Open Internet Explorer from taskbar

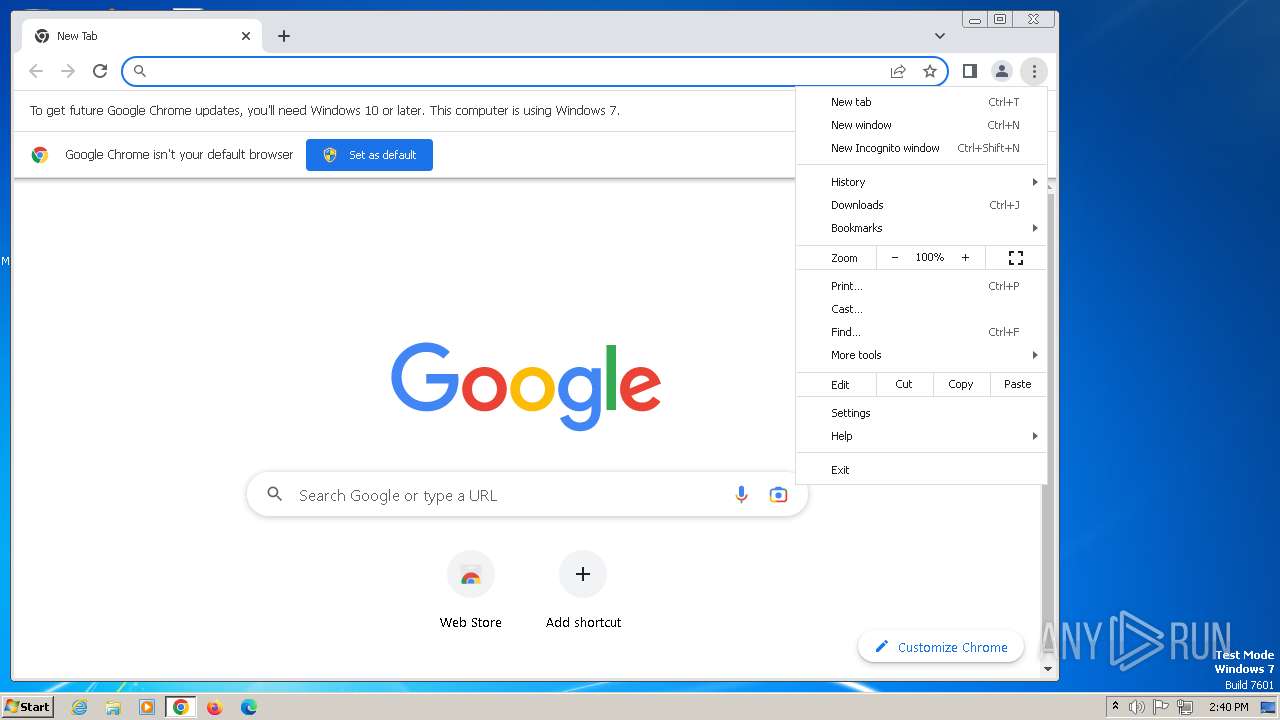80,707
